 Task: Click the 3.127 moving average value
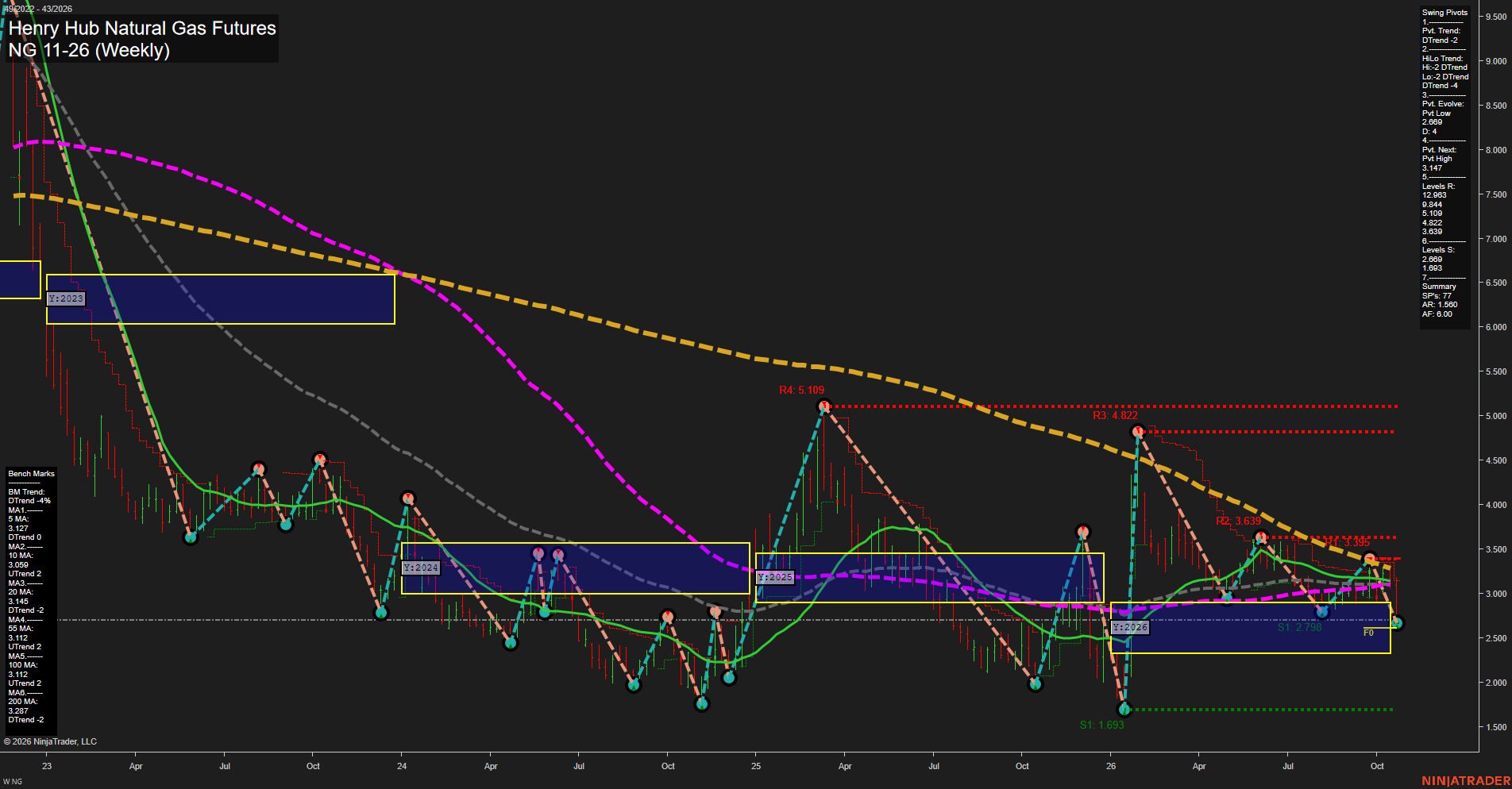[18, 529]
